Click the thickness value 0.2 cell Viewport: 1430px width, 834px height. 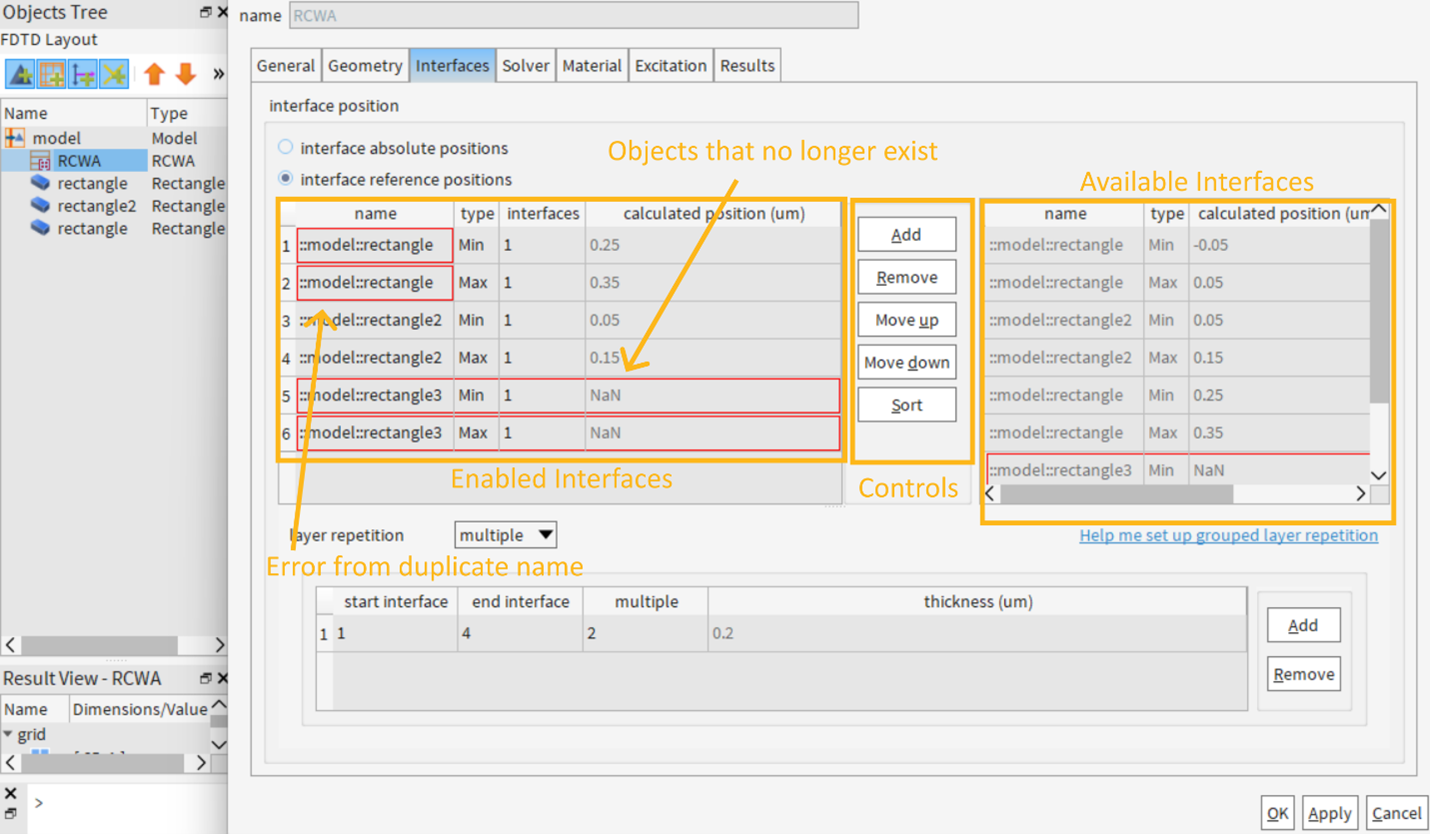977,634
